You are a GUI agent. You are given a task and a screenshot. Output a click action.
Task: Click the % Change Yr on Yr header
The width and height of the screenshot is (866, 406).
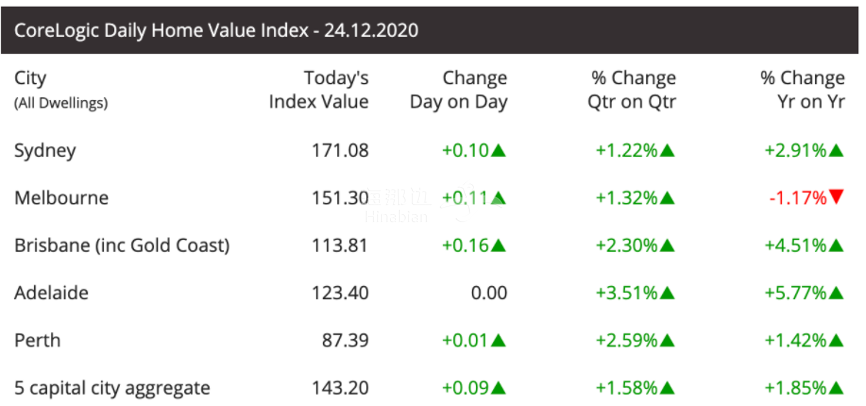pos(802,89)
